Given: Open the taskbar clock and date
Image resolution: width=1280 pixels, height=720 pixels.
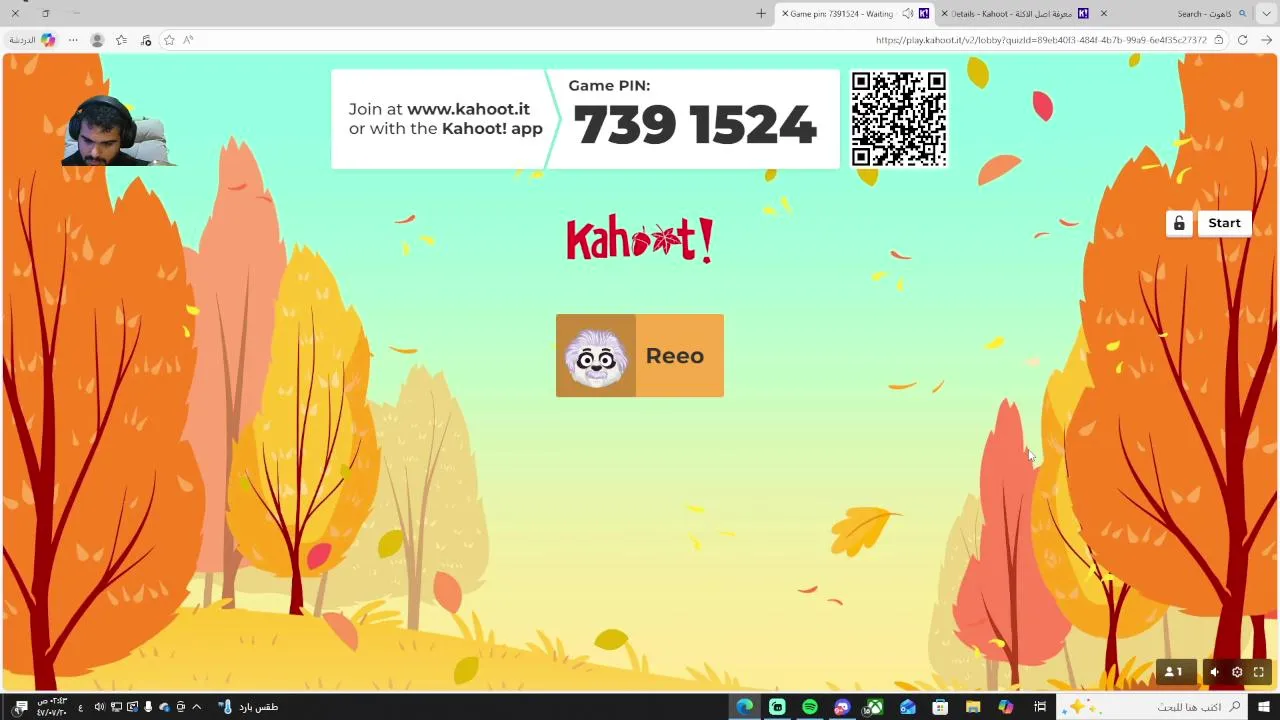Looking at the screenshot, I should (51, 707).
